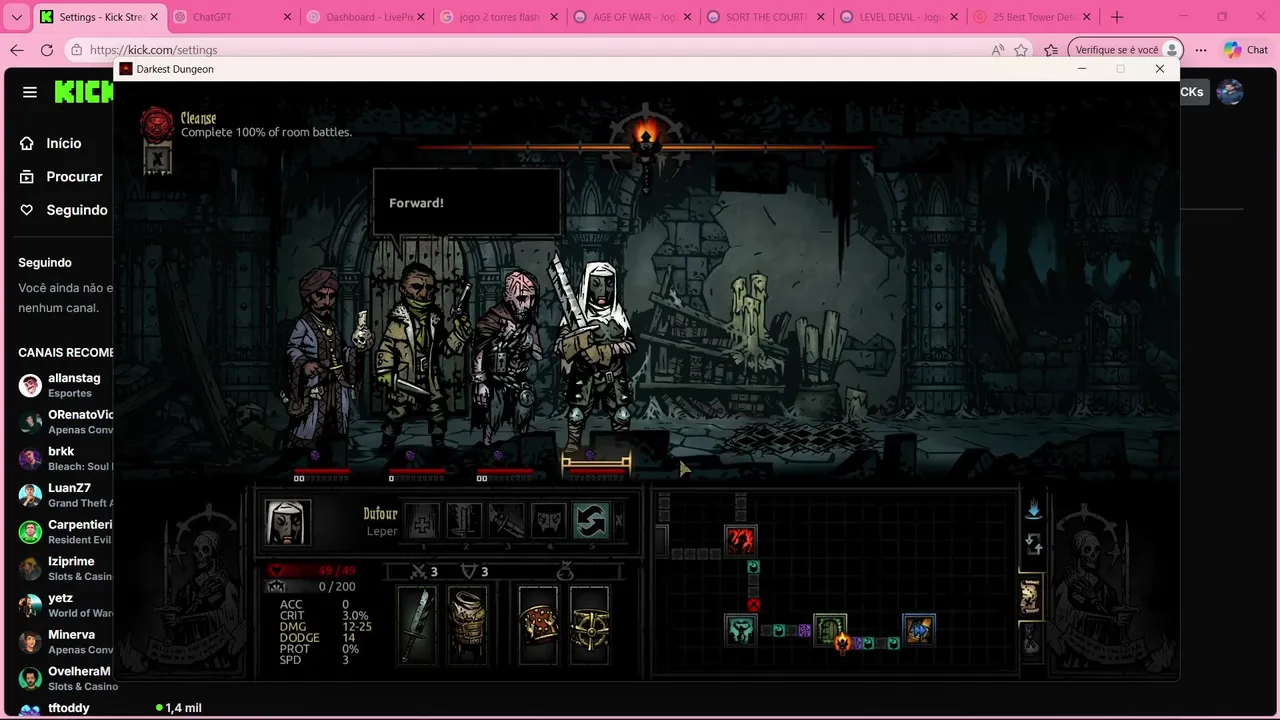Screen dimensions: 1280x720
Task: Reload the Kick settings page
Action: (x=47, y=50)
